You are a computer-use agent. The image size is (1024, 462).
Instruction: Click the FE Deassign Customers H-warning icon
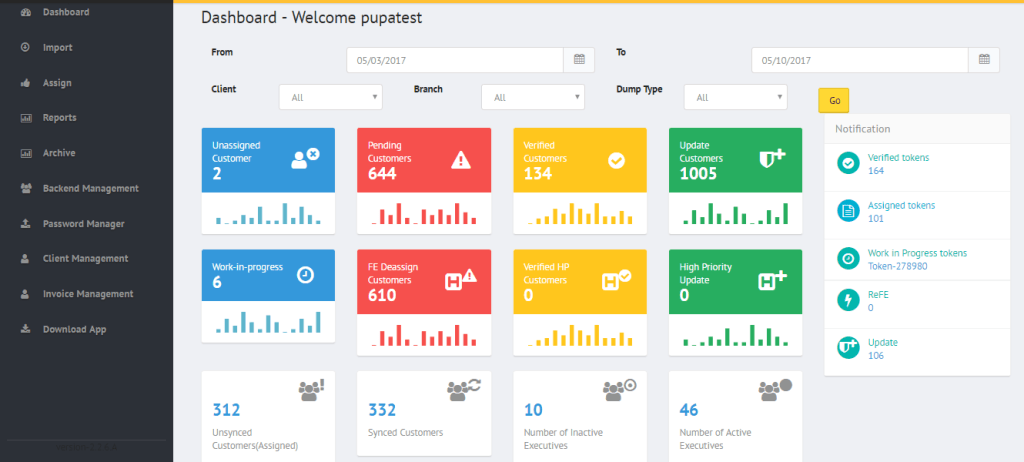[x=461, y=280]
